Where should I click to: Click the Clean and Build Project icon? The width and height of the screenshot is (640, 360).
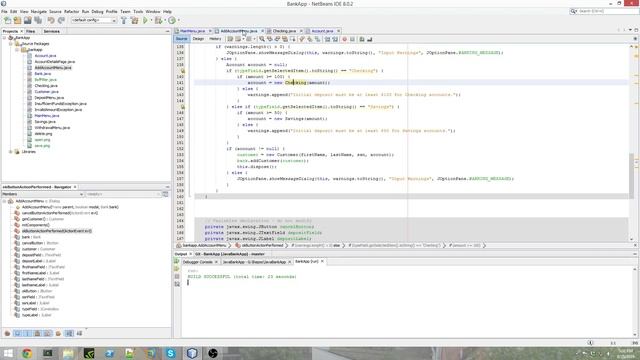[x=134, y=20]
